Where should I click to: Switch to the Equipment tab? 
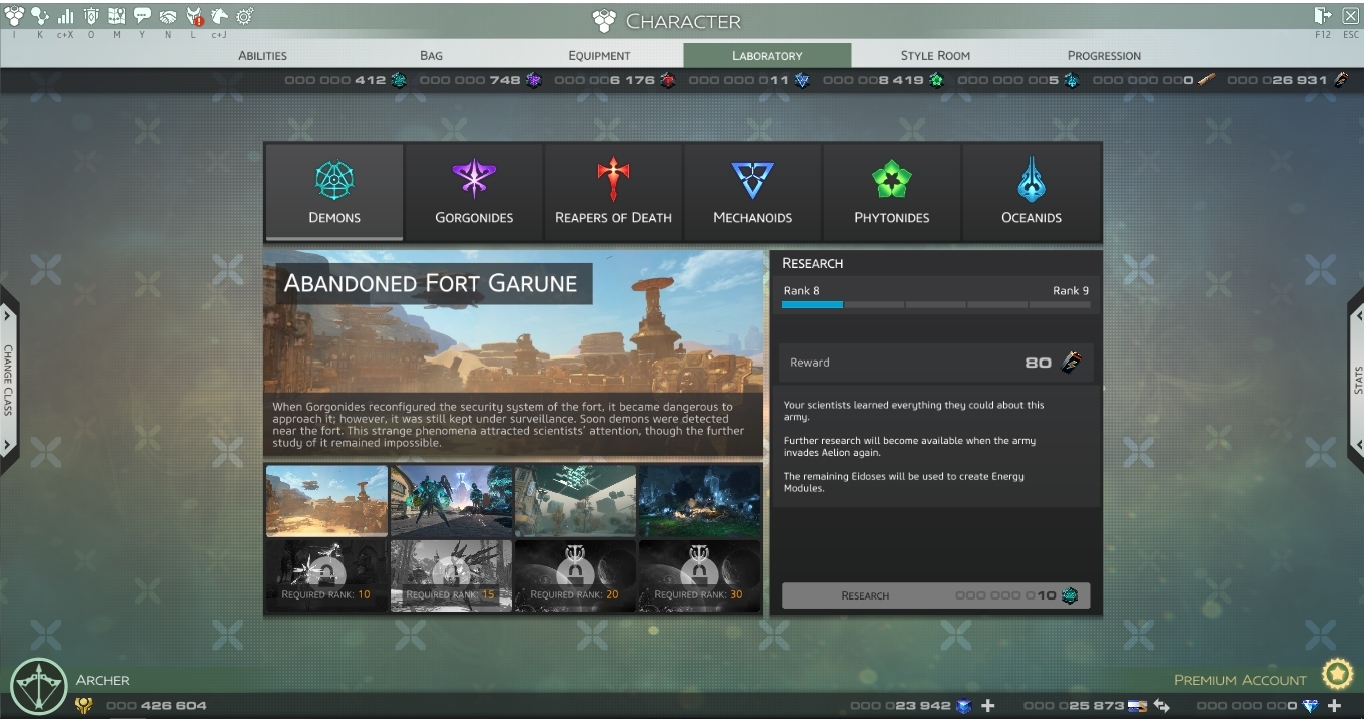(599, 55)
